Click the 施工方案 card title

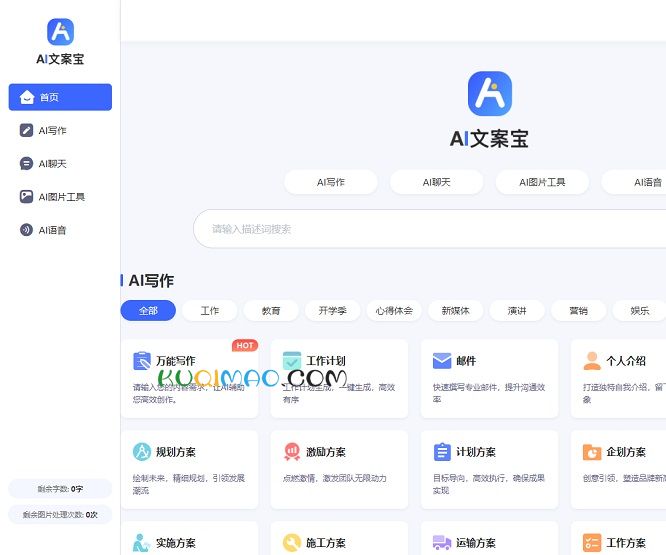(x=326, y=543)
